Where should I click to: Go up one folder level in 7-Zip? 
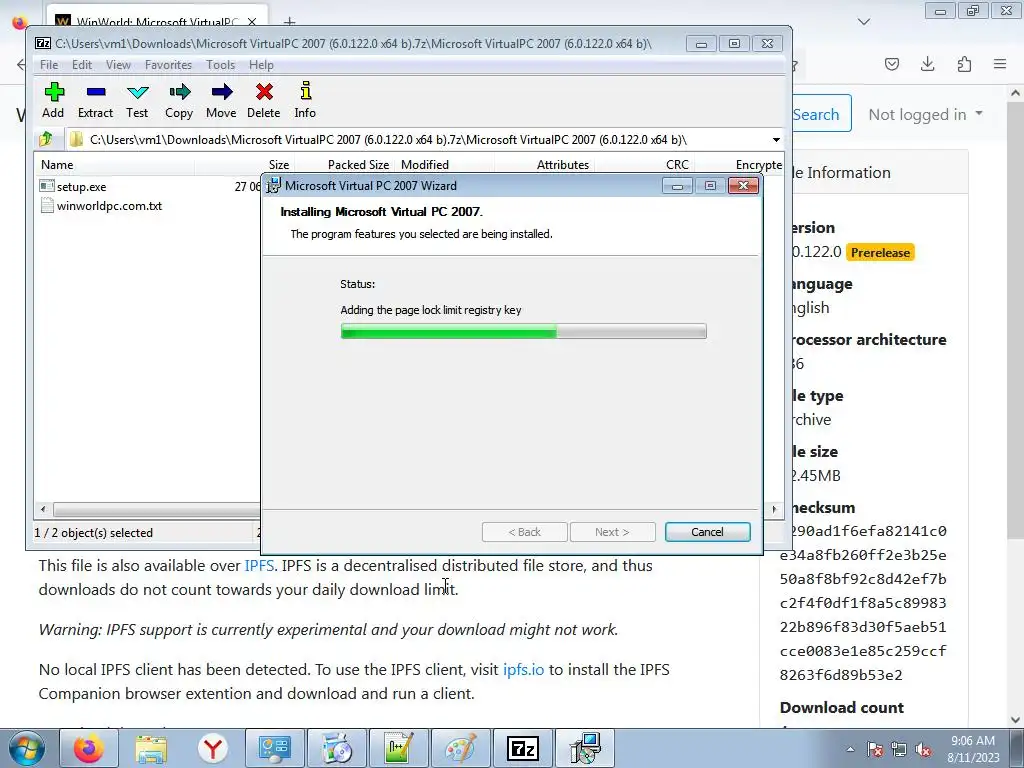(x=46, y=139)
